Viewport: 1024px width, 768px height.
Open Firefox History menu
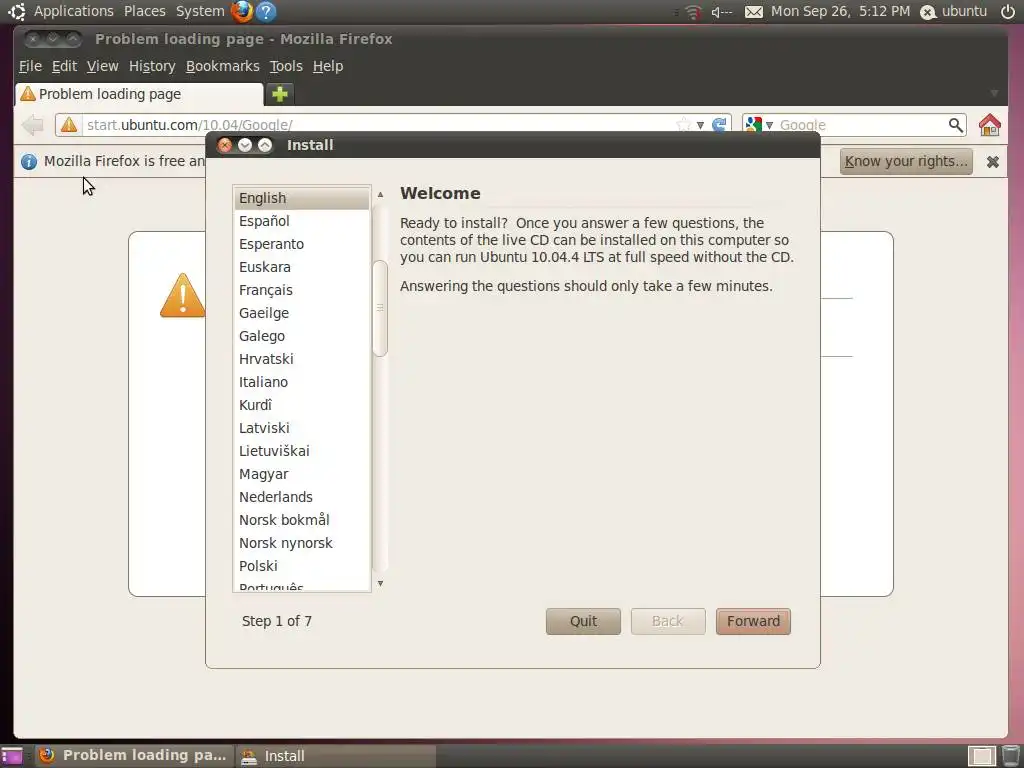click(x=152, y=66)
